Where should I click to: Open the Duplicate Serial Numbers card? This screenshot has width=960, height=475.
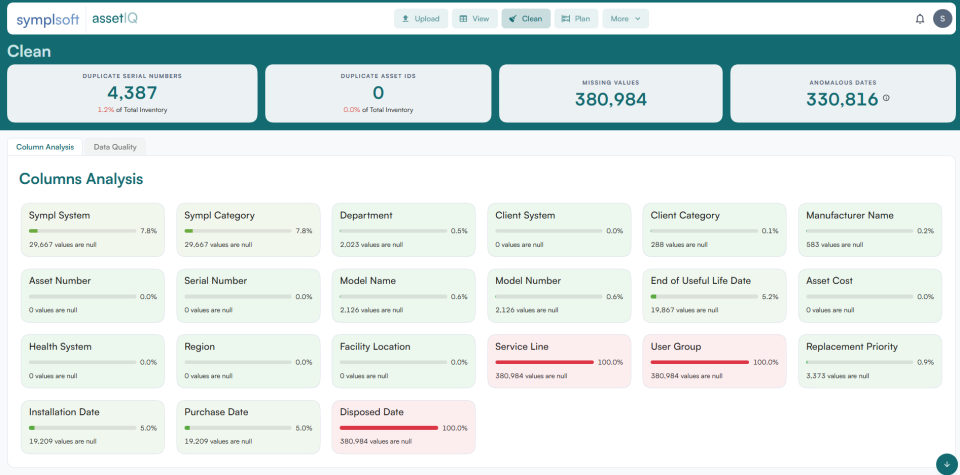[x=132, y=94]
